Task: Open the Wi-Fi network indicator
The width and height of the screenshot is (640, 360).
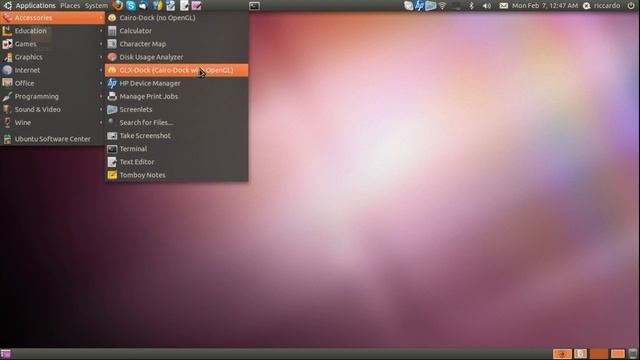Action: (x=442, y=6)
